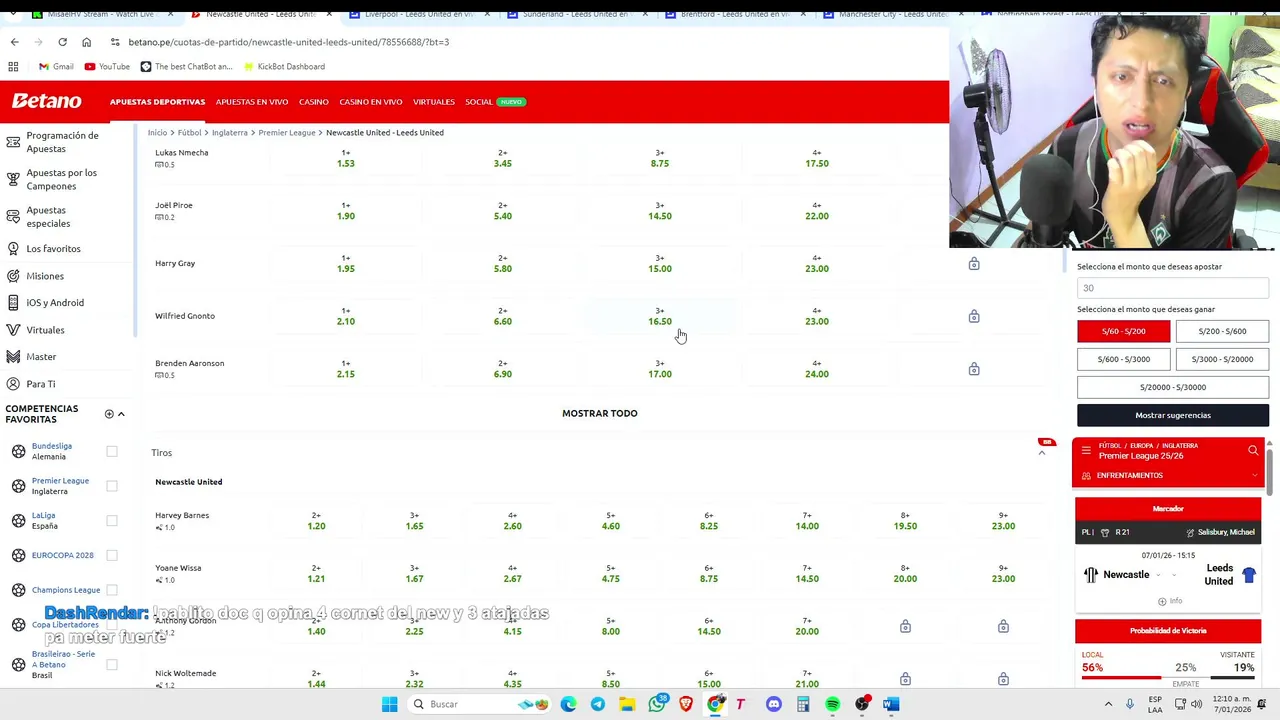The height and width of the screenshot is (720, 1280).
Task: Open the stats widget hamburger menu
Action: coord(1086,451)
